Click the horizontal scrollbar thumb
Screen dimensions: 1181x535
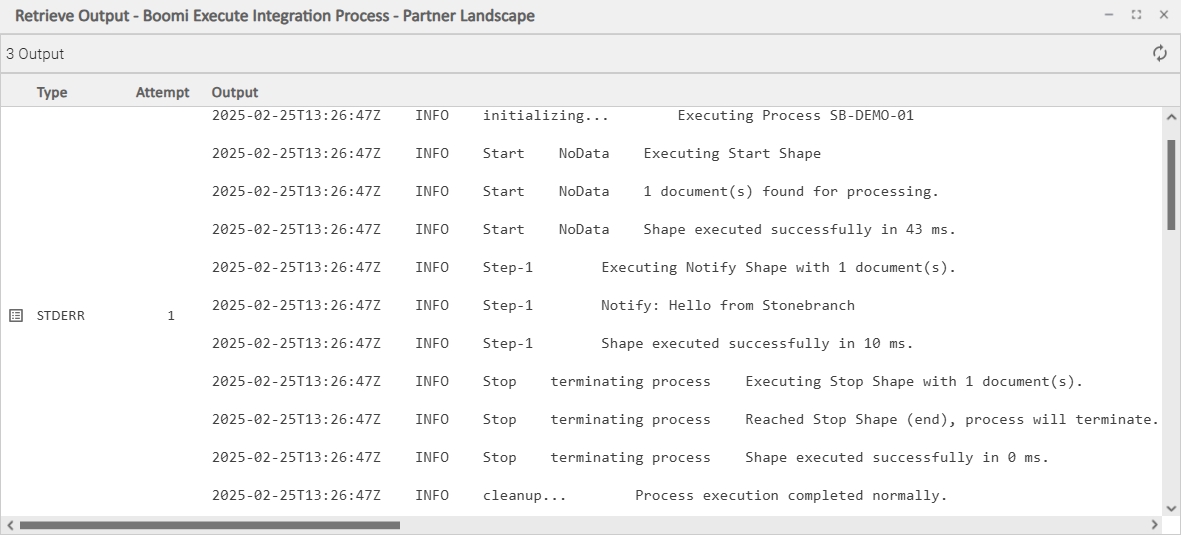[x=209, y=525]
